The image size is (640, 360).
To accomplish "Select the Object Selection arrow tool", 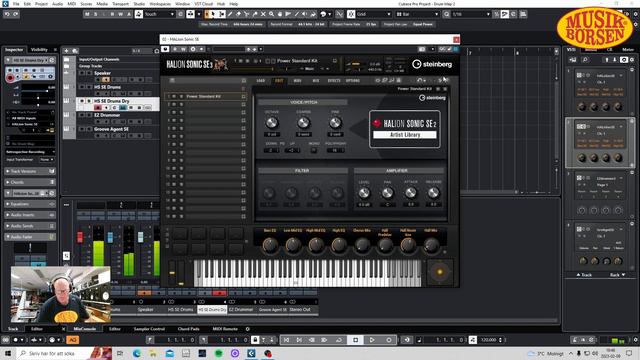I will (x=213, y=14).
